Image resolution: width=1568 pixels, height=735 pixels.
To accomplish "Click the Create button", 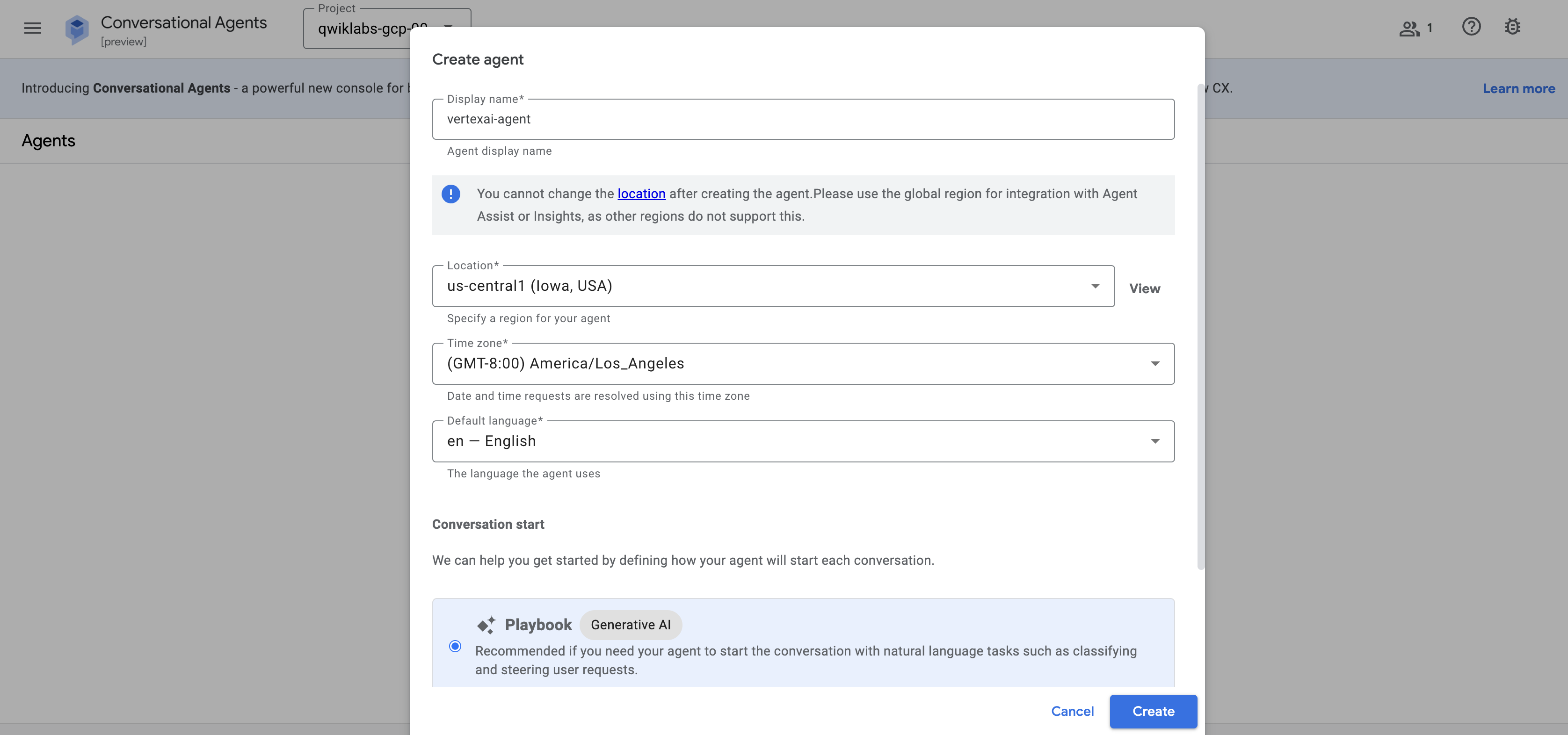I will point(1153,711).
